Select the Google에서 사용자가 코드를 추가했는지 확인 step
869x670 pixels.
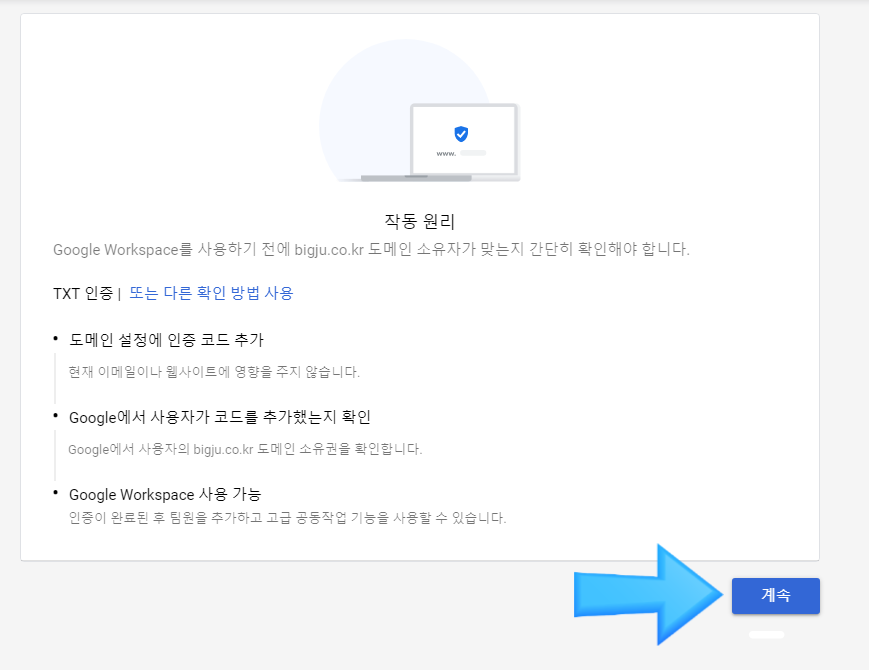click(219, 417)
